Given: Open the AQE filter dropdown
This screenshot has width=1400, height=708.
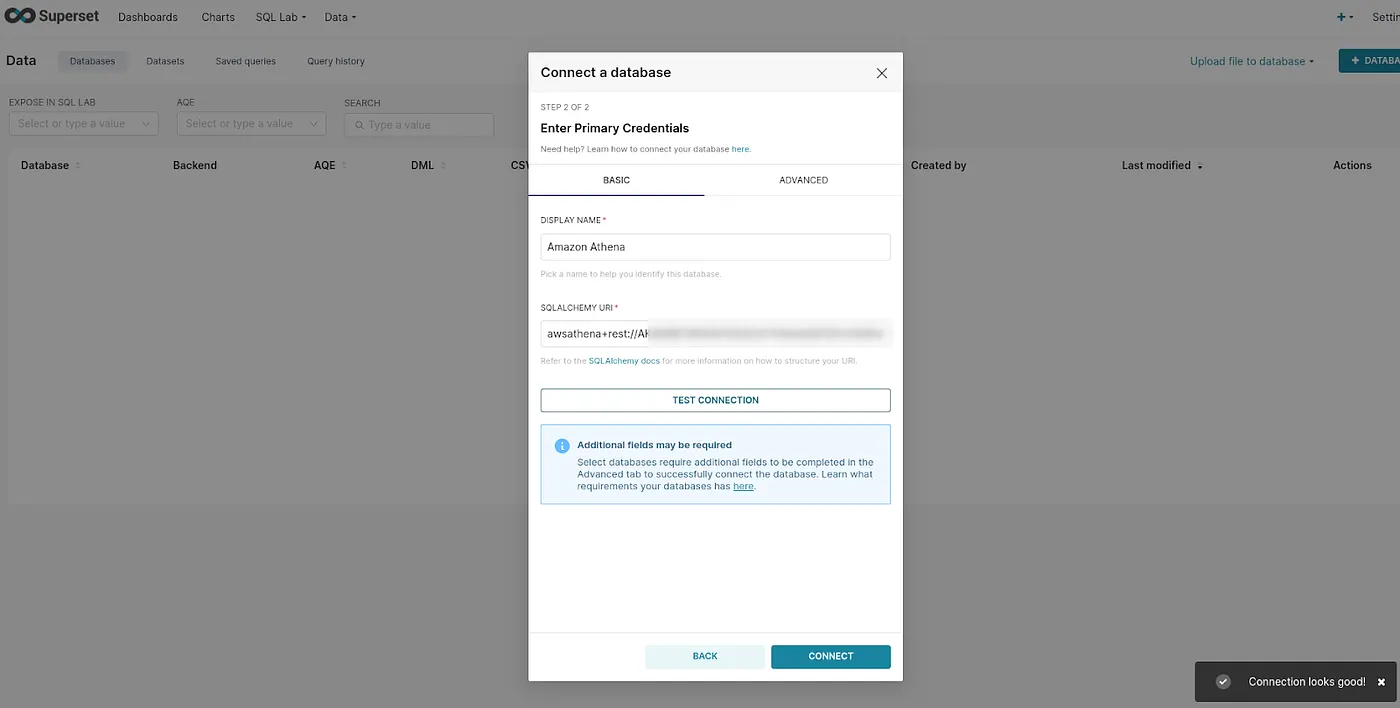Looking at the screenshot, I should (x=252, y=124).
